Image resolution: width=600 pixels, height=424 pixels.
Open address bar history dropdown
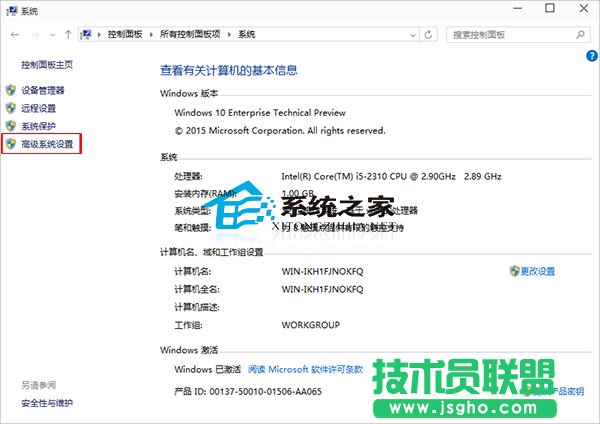[x=413, y=35]
